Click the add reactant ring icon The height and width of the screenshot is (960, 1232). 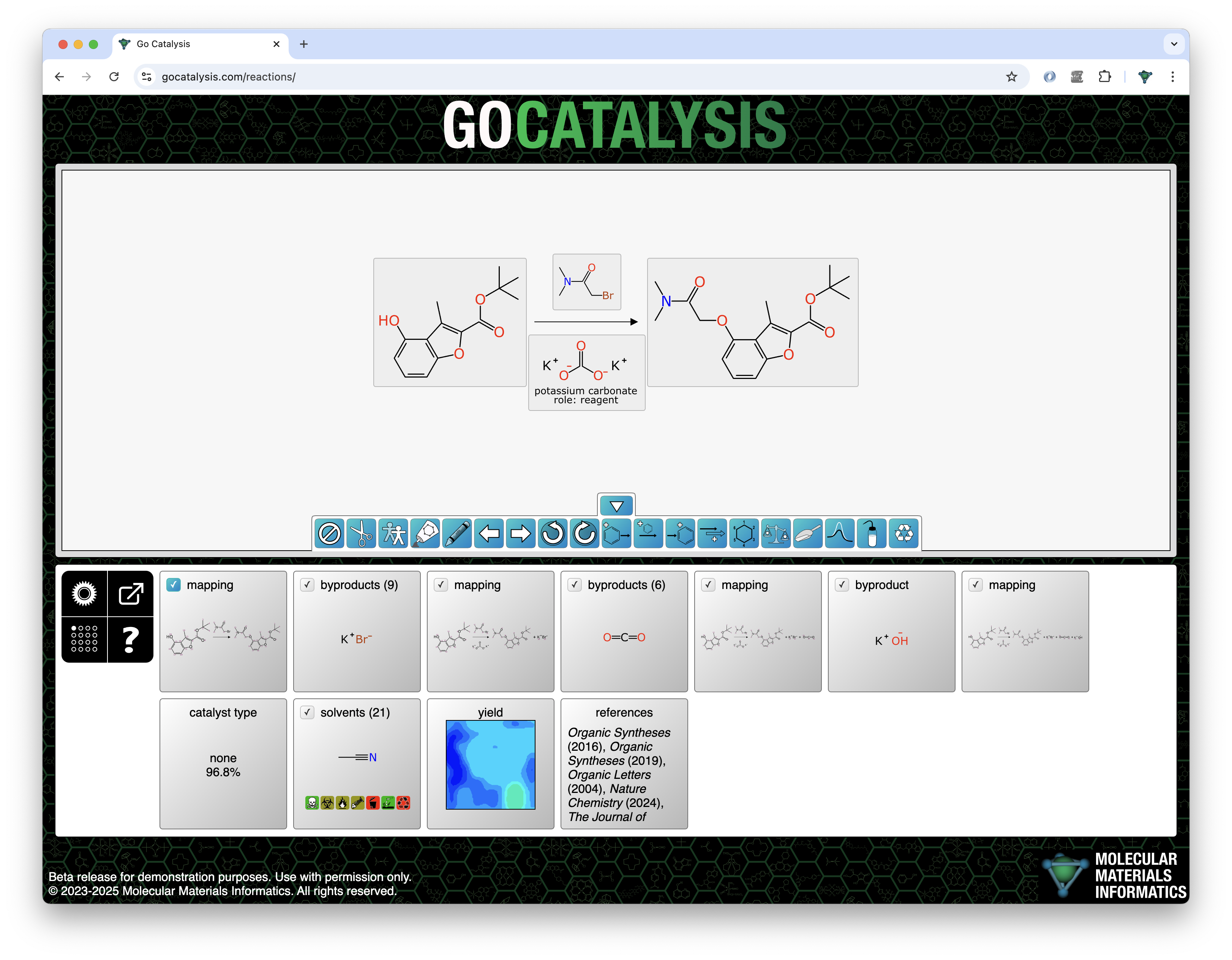point(616,534)
